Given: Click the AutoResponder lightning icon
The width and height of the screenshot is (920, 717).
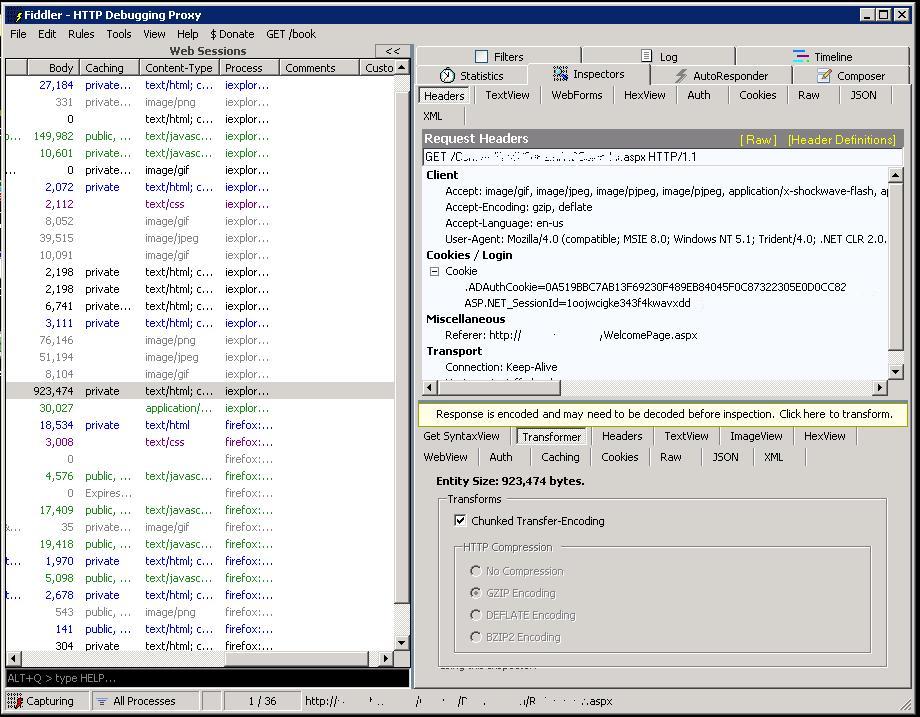Looking at the screenshot, I should [x=681, y=76].
